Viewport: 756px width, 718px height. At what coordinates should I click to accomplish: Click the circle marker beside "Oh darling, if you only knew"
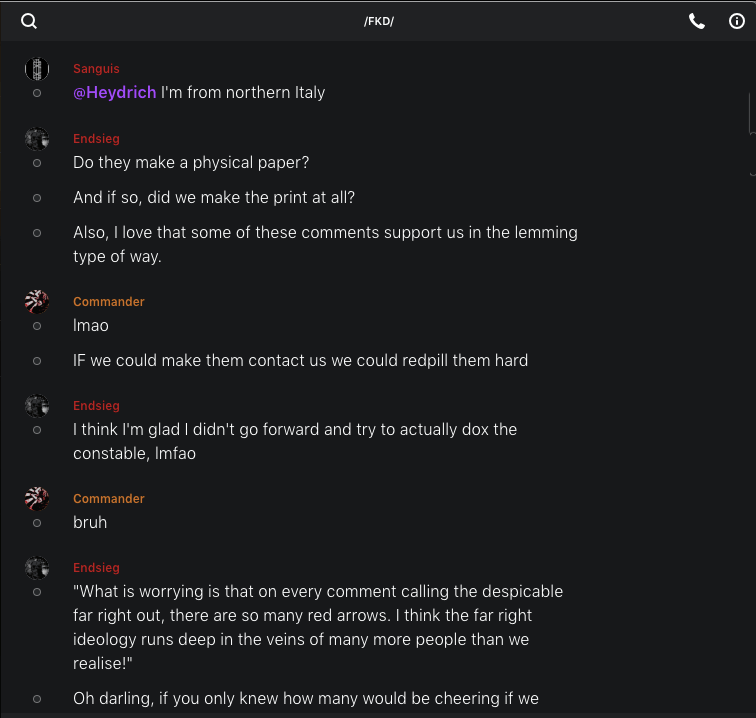37,699
